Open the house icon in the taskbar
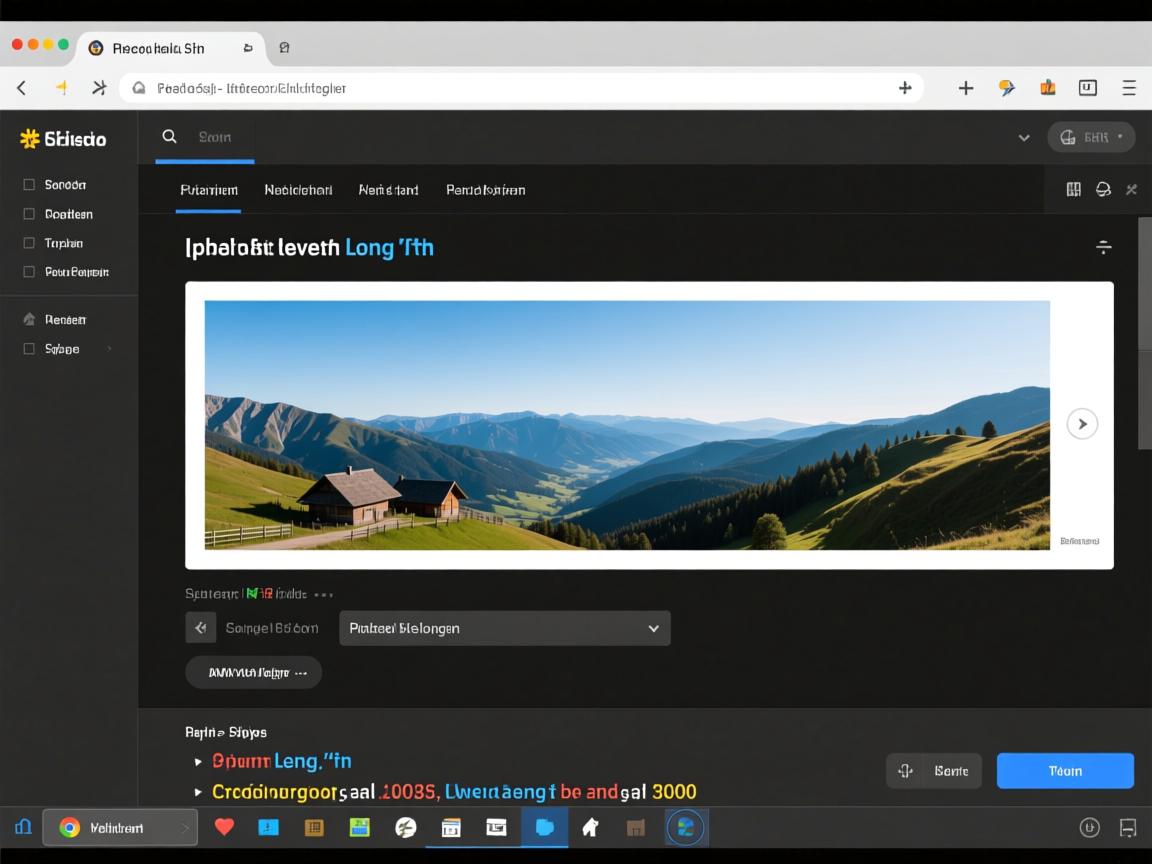Viewport: 1152px width, 864px height. 590,827
